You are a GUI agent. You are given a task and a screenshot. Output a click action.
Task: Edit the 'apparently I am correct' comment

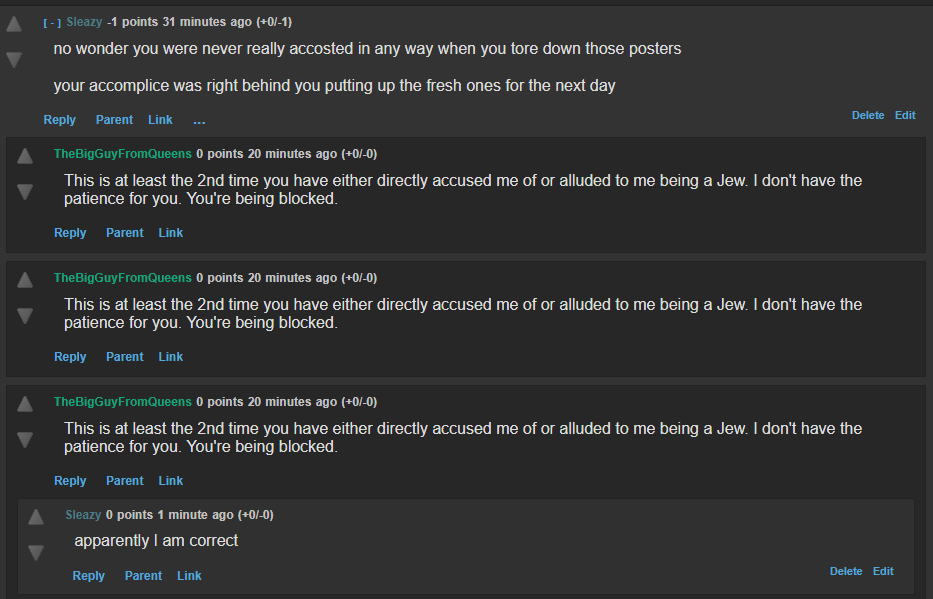coord(883,571)
